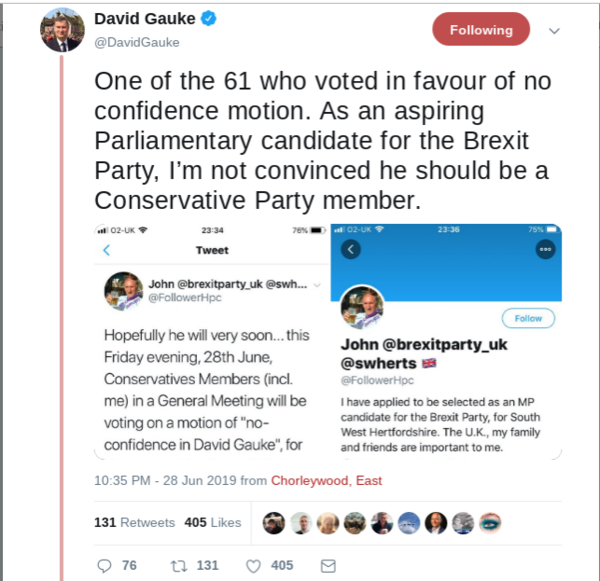
Task: Click Follow button in embedded profile screenshot
Action: tap(528, 318)
